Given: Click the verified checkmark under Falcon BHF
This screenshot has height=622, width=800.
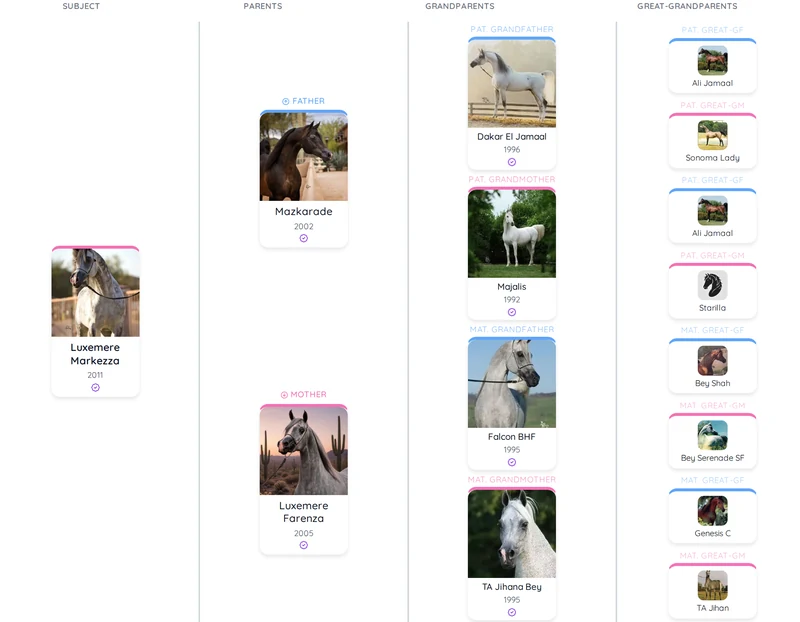Looking at the screenshot, I should point(512,462).
